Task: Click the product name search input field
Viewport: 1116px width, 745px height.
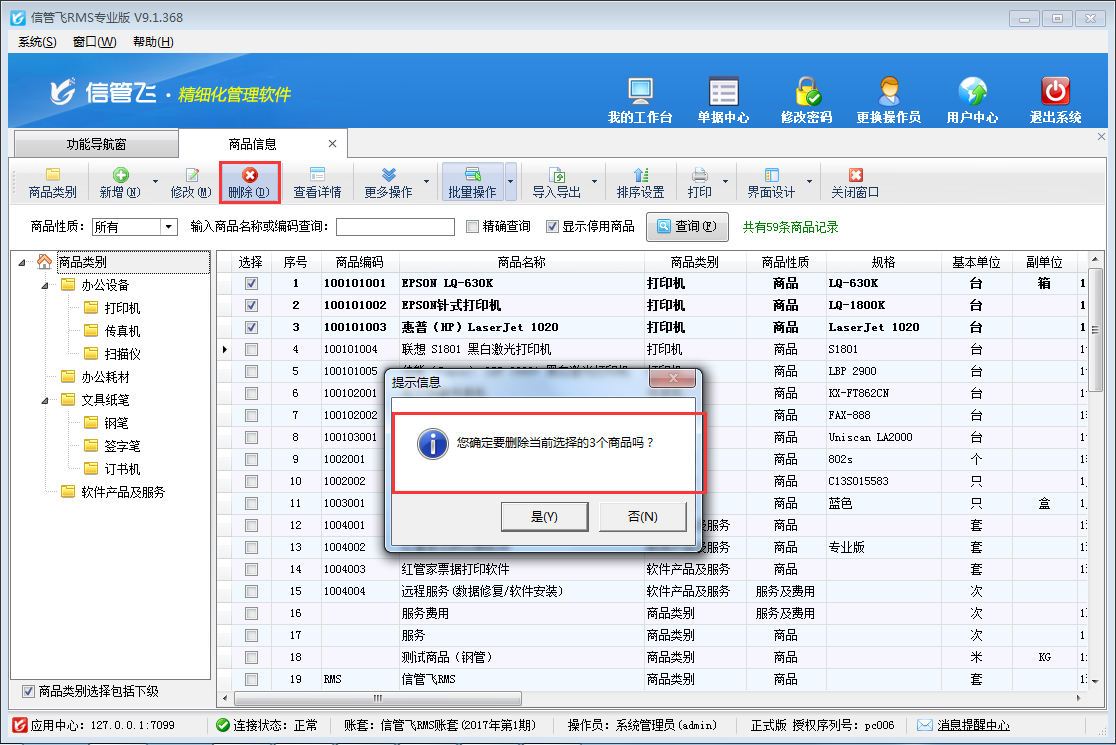Action: click(395, 227)
